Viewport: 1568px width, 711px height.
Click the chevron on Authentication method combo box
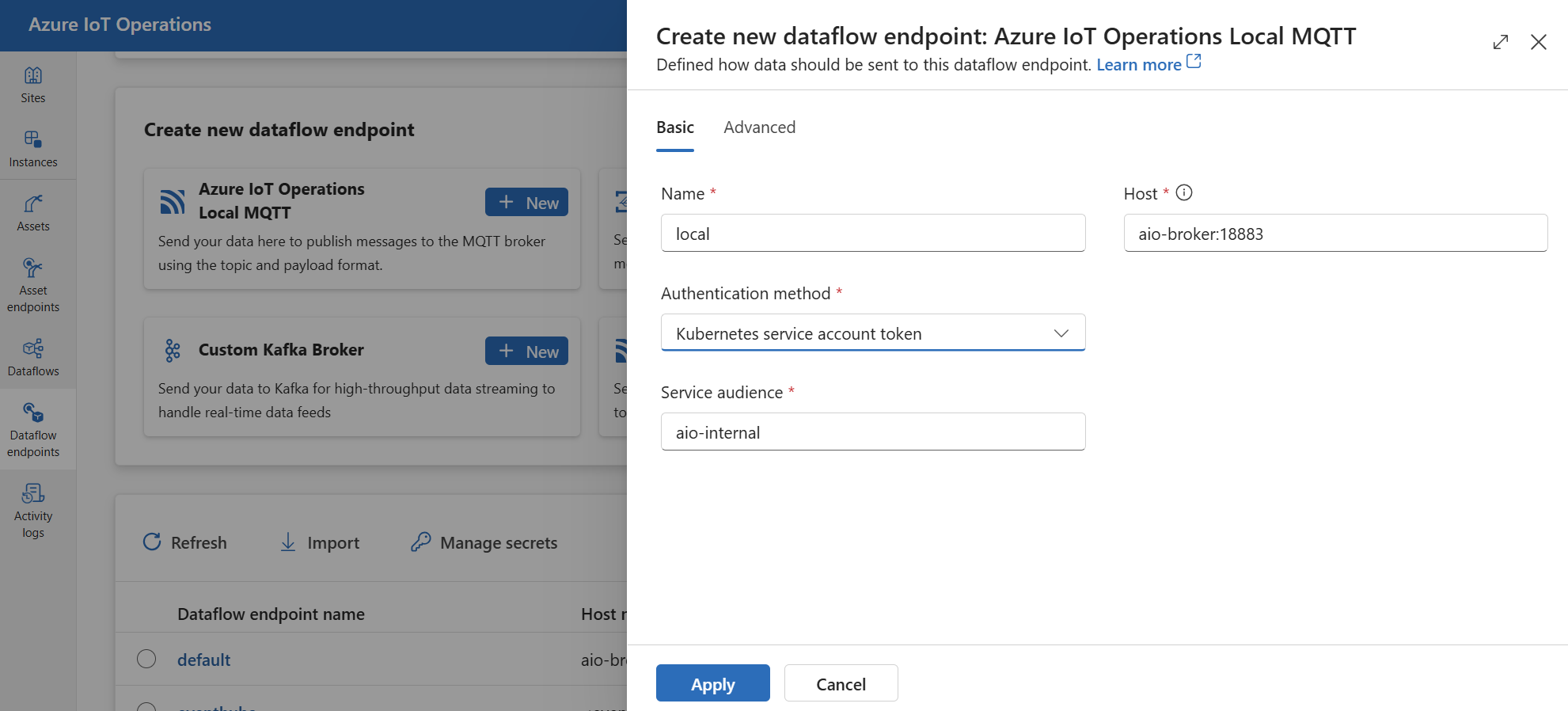1061,333
